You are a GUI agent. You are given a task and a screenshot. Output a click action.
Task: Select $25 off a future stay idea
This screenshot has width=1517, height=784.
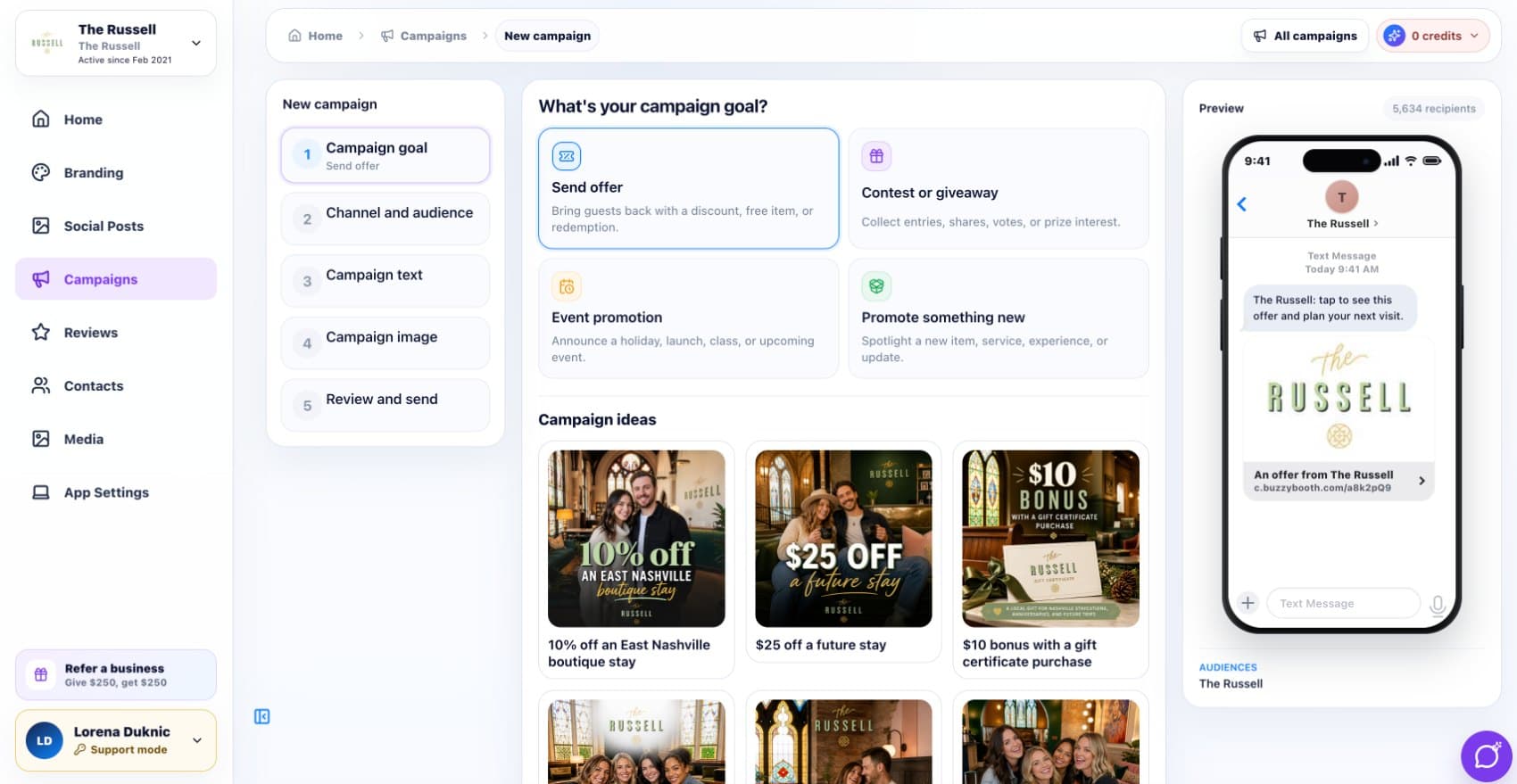pyautogui.click(x=843, y=552)
